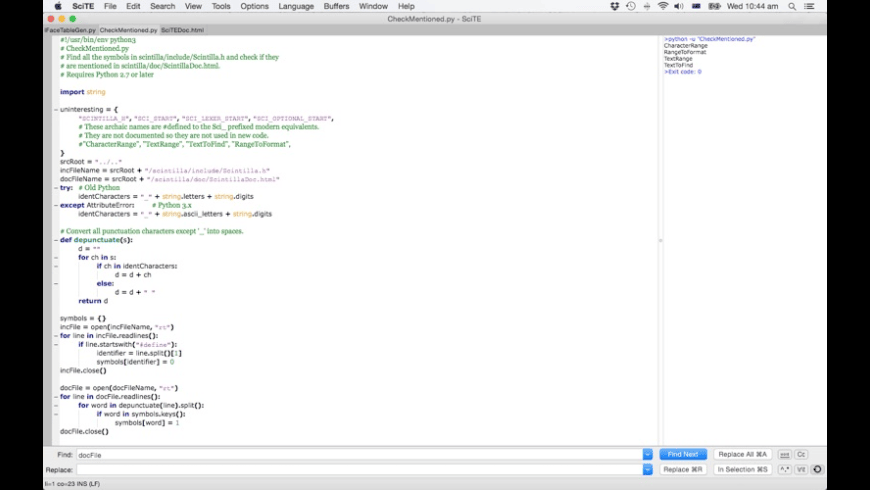Click 'CharacterRange' line in output pane
Screen dimensions: 870x490
tap(685, 46)
